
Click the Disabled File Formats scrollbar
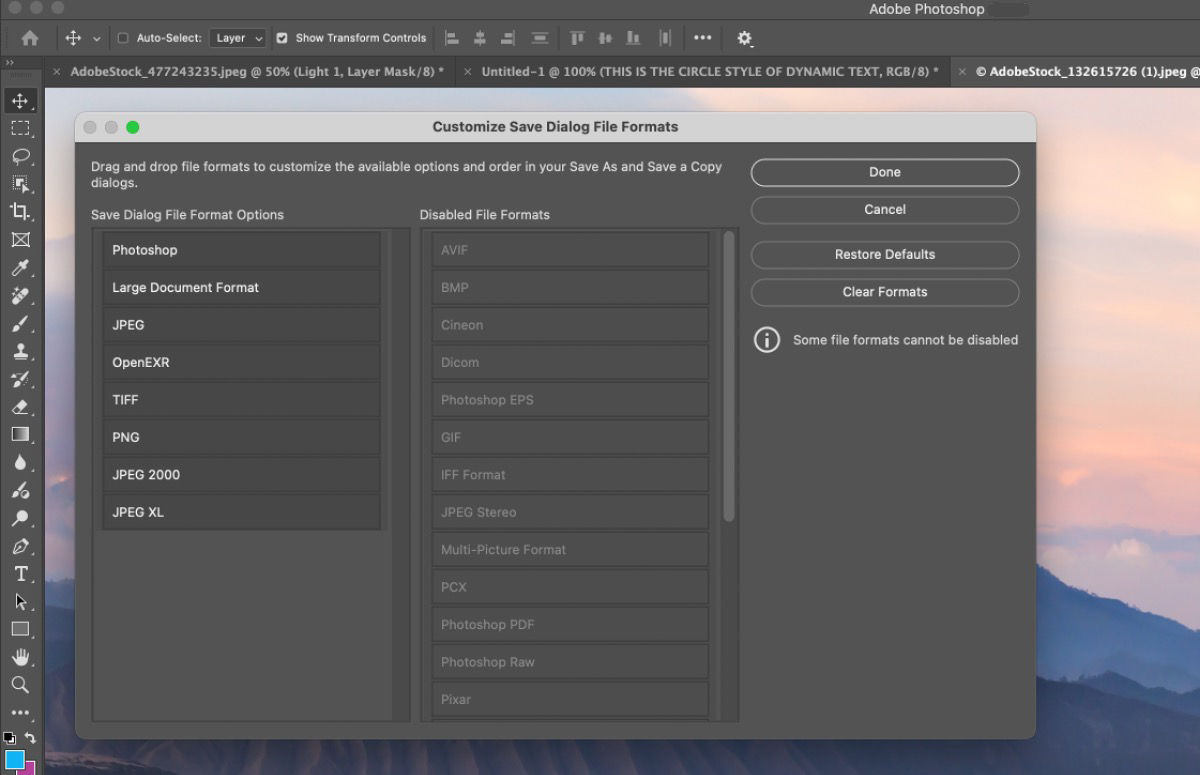point(729,377)
